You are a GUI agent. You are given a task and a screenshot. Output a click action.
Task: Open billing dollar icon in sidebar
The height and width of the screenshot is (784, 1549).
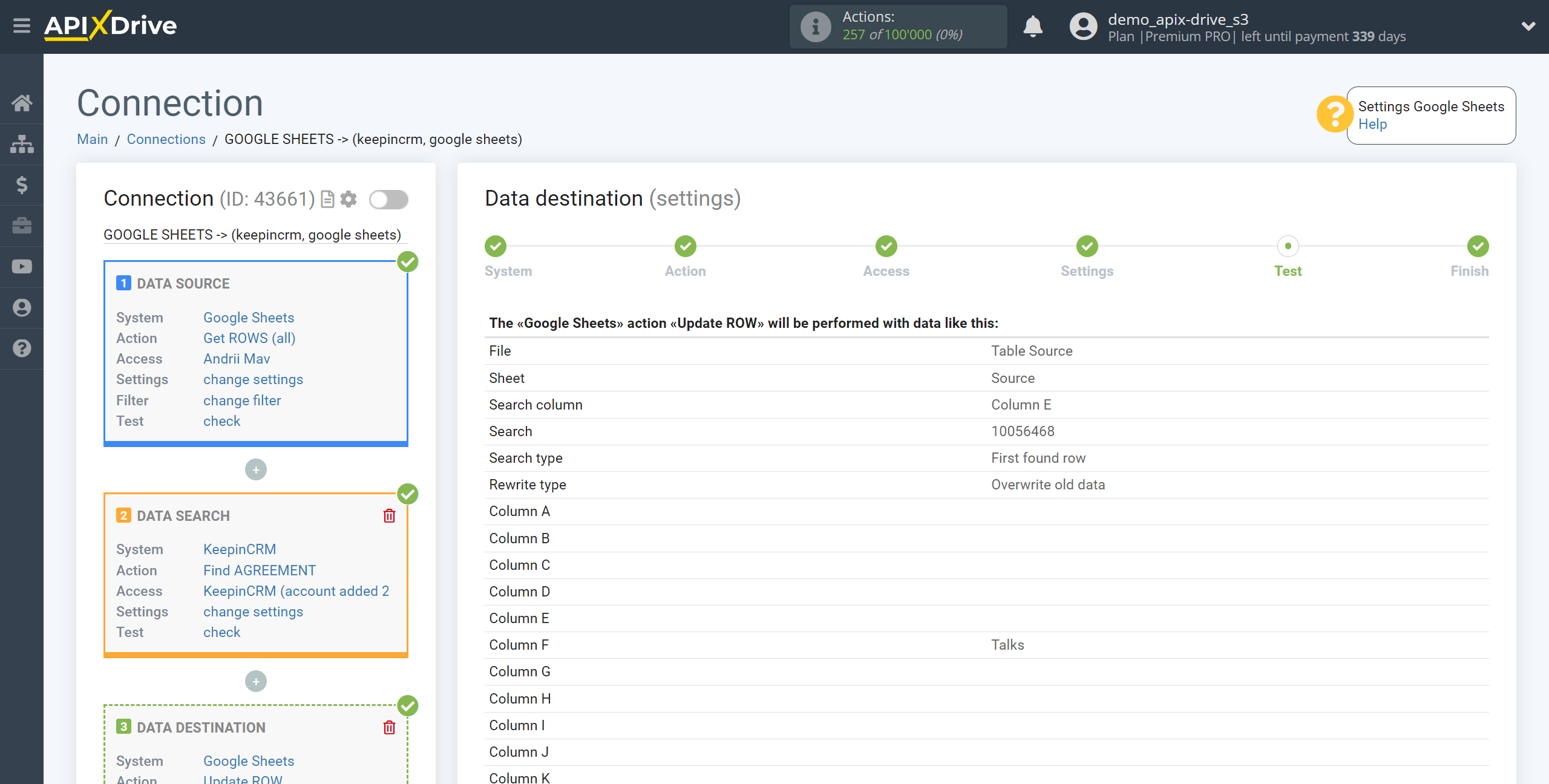22,185
